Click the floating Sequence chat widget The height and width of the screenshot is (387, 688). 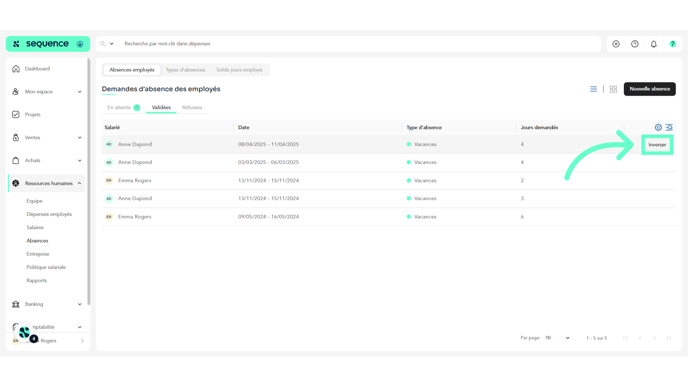(x=25, y=333)
